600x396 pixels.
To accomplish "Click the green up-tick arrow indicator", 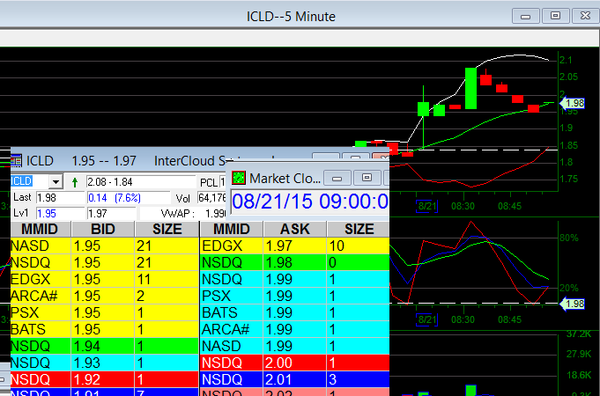I will [x=75, y=182].
